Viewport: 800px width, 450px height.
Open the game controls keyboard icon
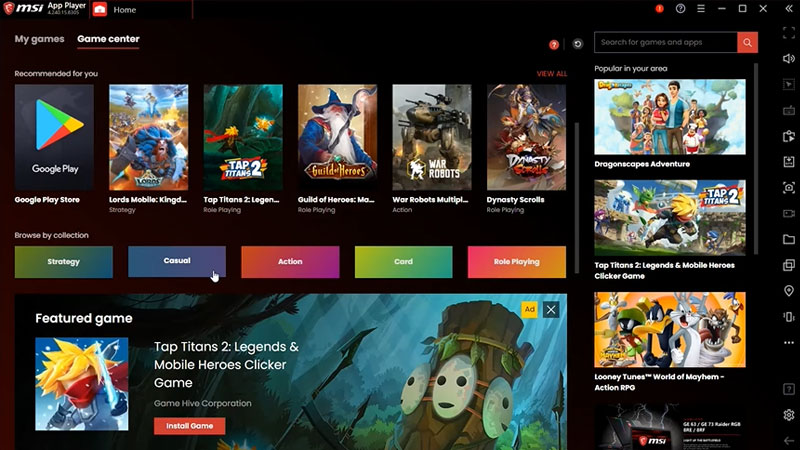click(788, 110)
